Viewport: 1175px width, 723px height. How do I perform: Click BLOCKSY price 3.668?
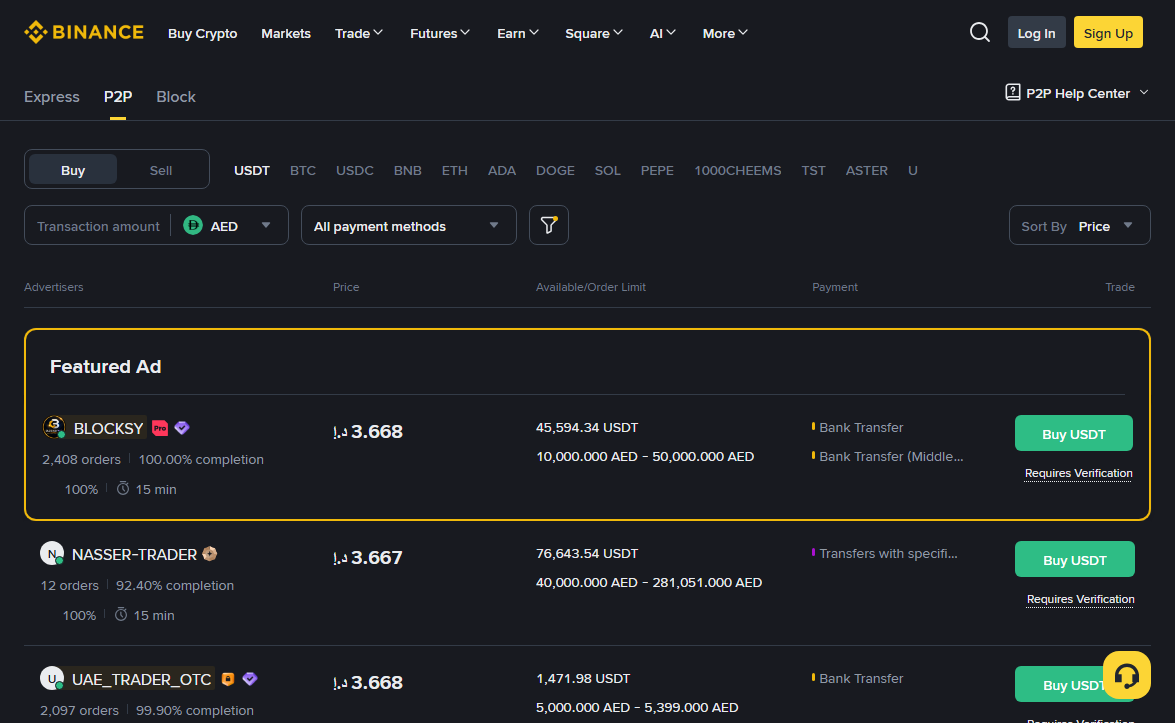368,432
